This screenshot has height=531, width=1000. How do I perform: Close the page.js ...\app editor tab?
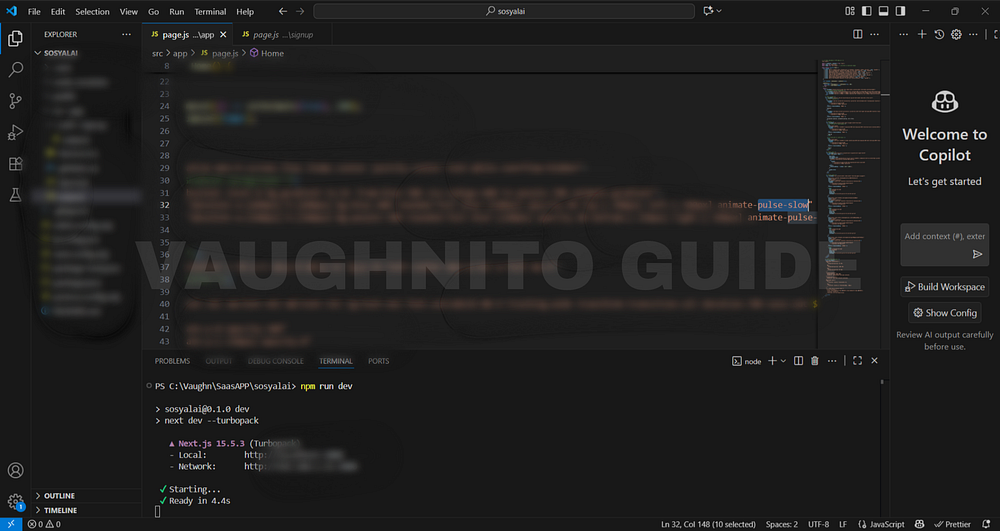tap(223, 34)
